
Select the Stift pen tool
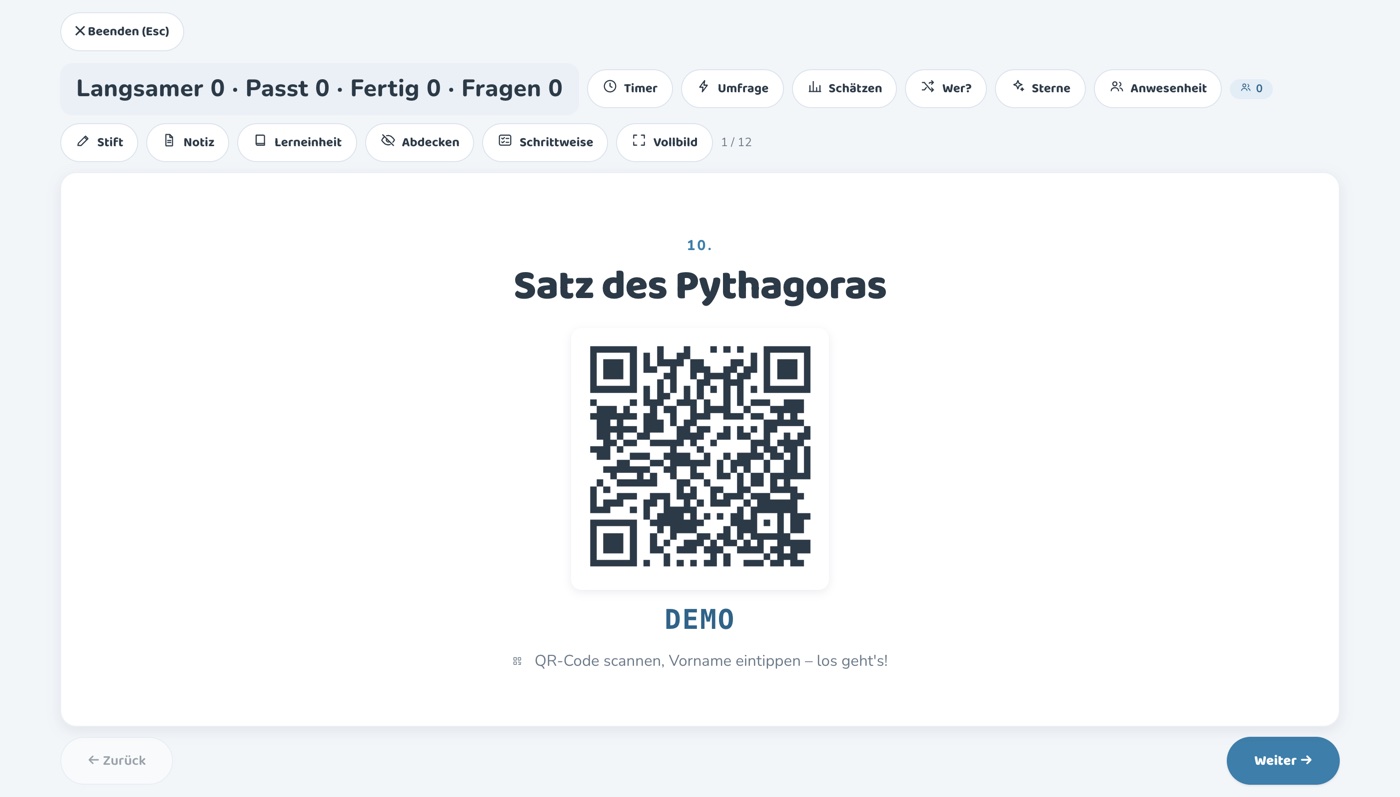(x=99, y=142)
